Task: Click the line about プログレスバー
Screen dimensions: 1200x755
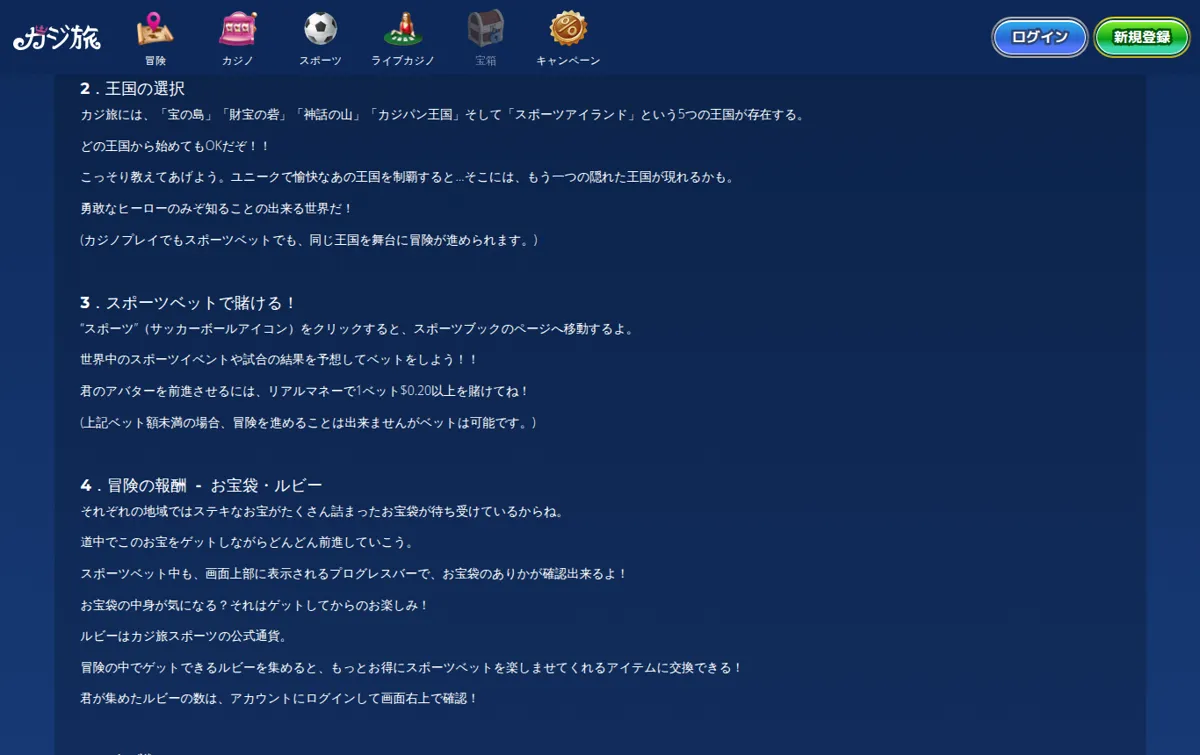Action: 354,574
